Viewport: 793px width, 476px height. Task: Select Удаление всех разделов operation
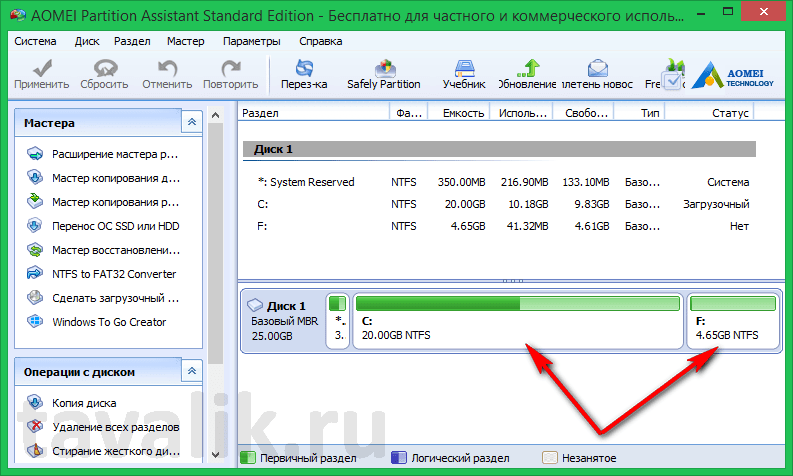click(115, 427)
